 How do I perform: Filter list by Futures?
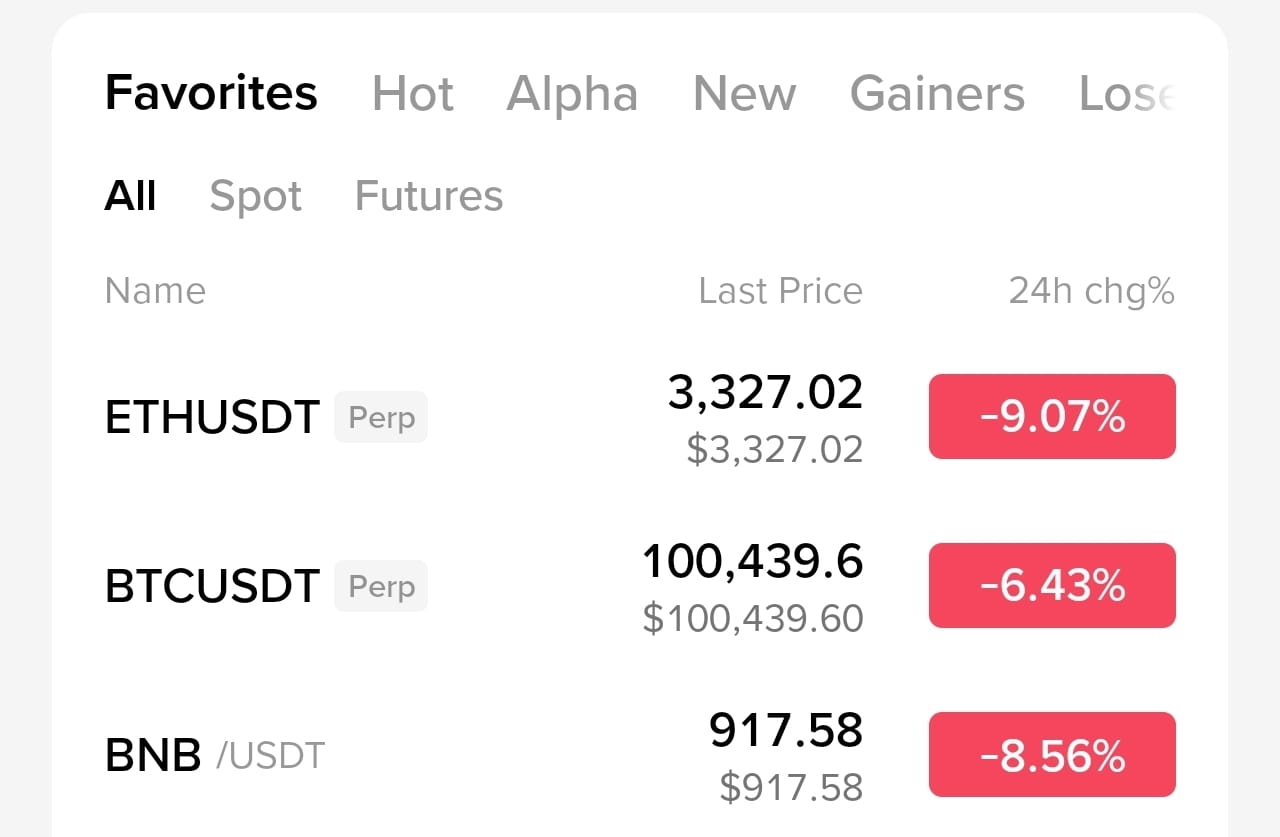pyautogui.click(x=429, y=196)
